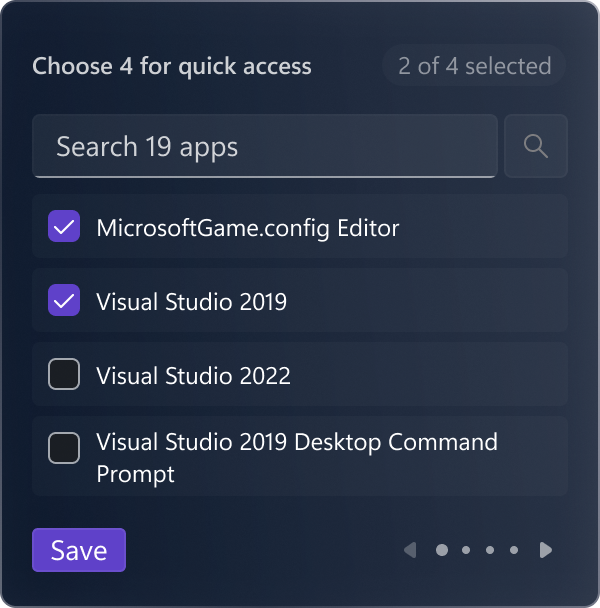Image resolution: width=600 pixels, height=608 pixels.
Task: Click blank space in Visual Studio 2022 row
Action: click(x=427, y=374)
